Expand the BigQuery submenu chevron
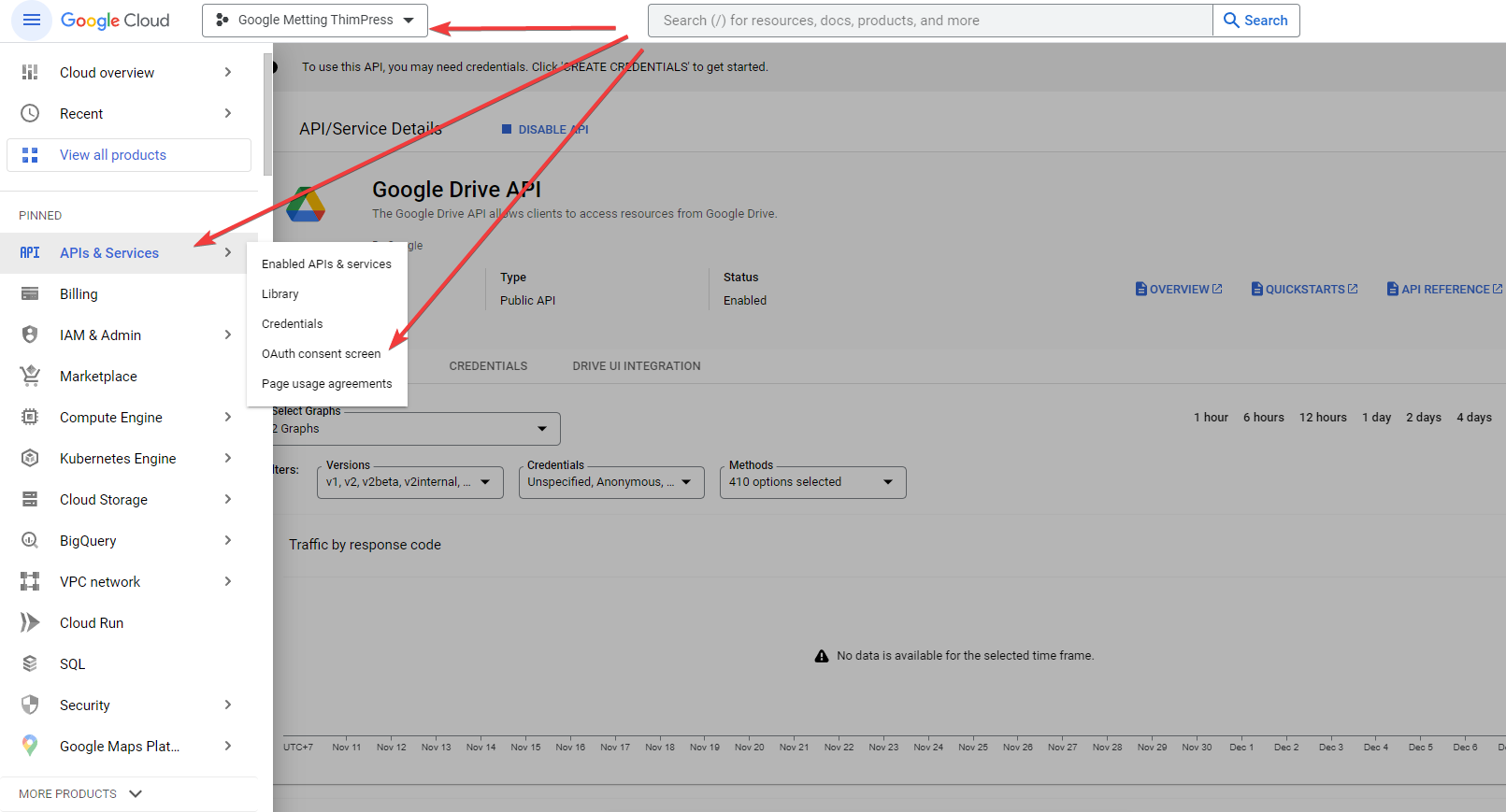 tap(227, 540)
